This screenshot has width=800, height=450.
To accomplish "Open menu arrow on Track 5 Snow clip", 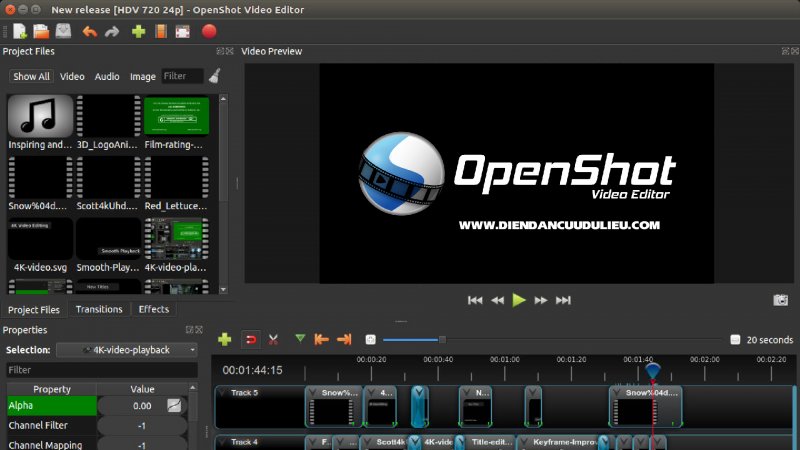I will (313, 393).
